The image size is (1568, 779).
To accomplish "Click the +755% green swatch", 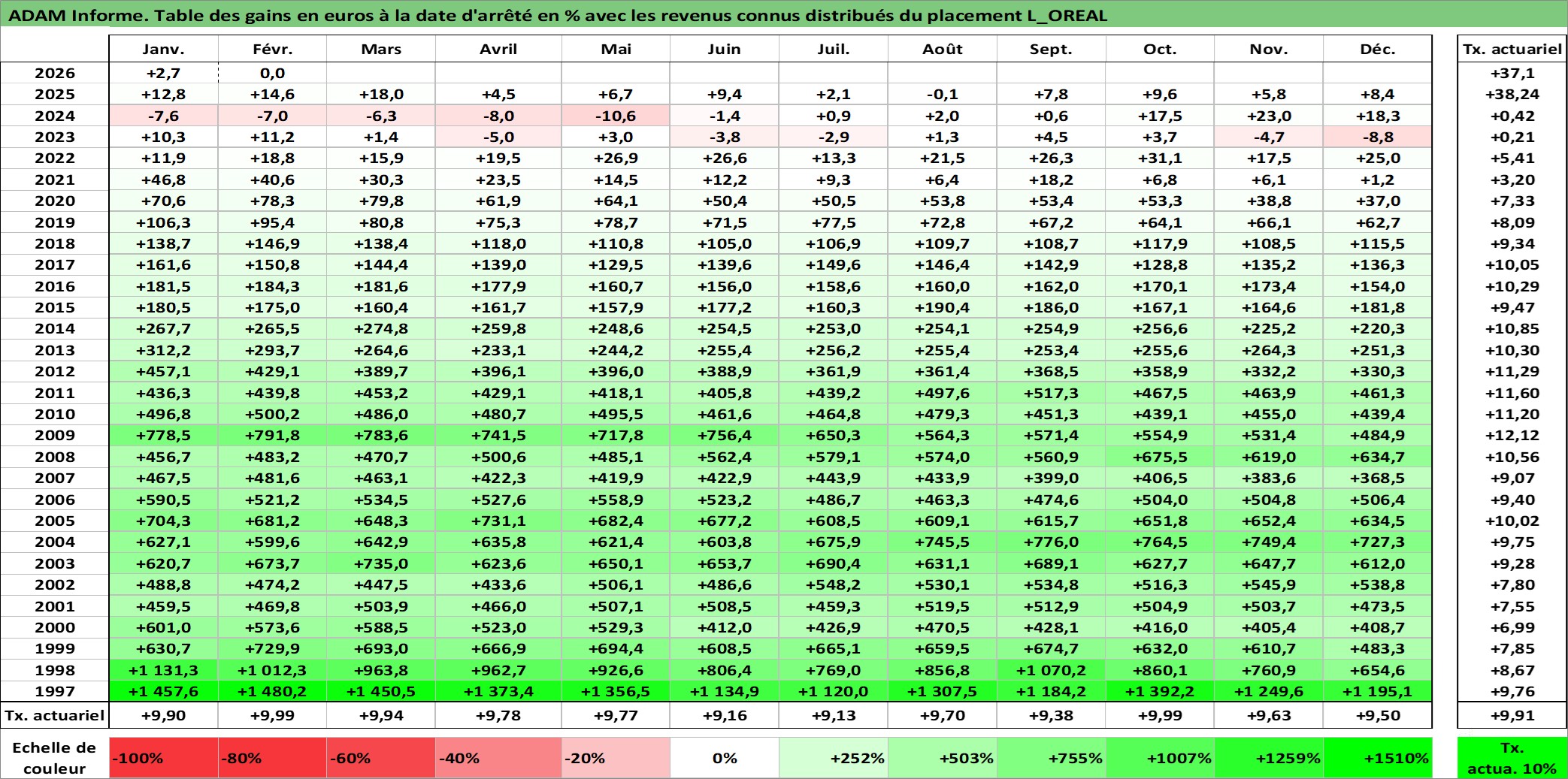I will [1051, 758].
